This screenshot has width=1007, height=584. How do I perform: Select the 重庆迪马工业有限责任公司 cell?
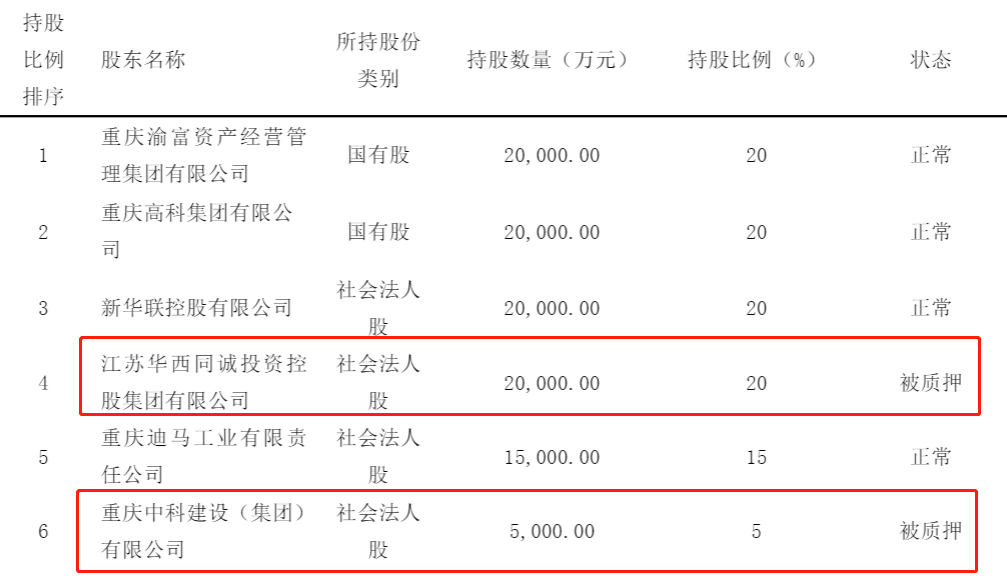[204, 456]
